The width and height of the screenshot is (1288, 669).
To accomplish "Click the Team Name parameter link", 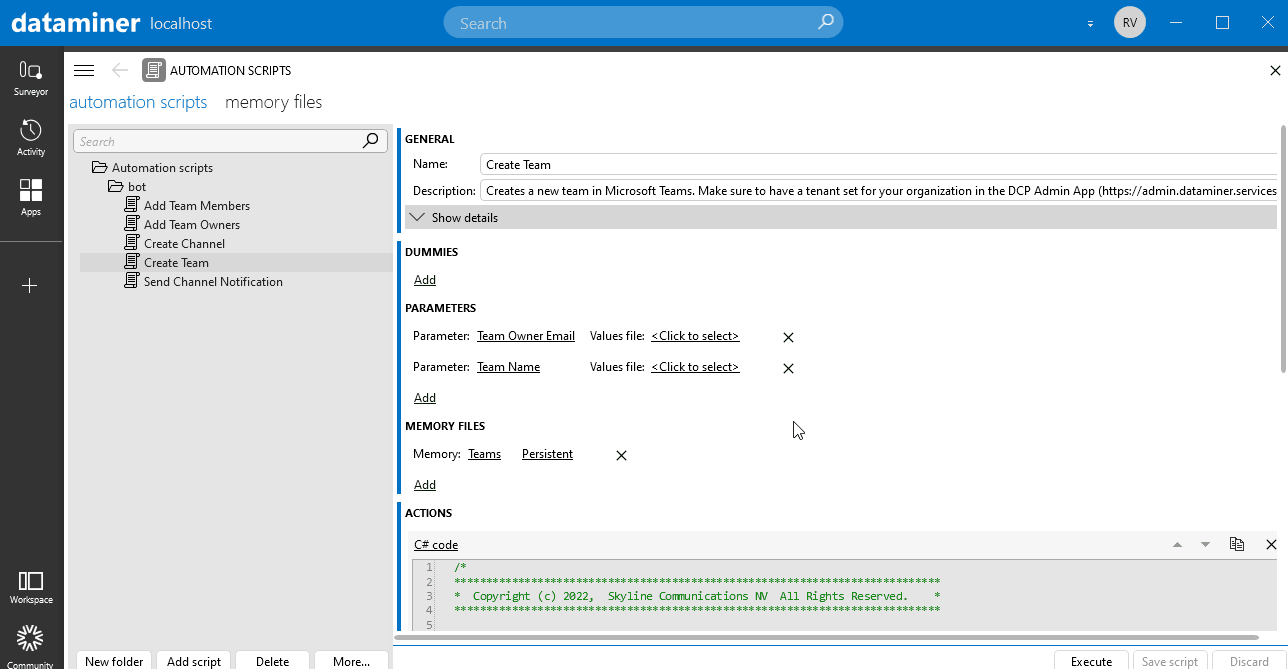I will click(508, 367).
